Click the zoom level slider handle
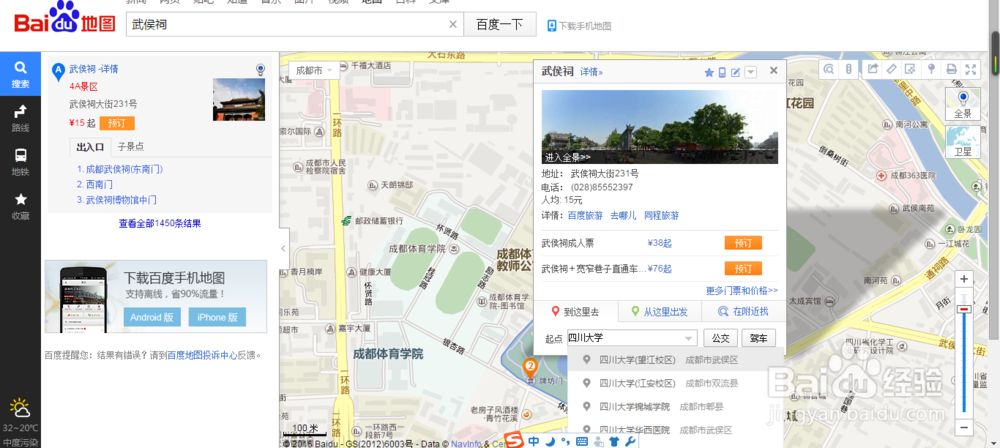Viewport: 1000px width, 448px height. click(964, 310)
